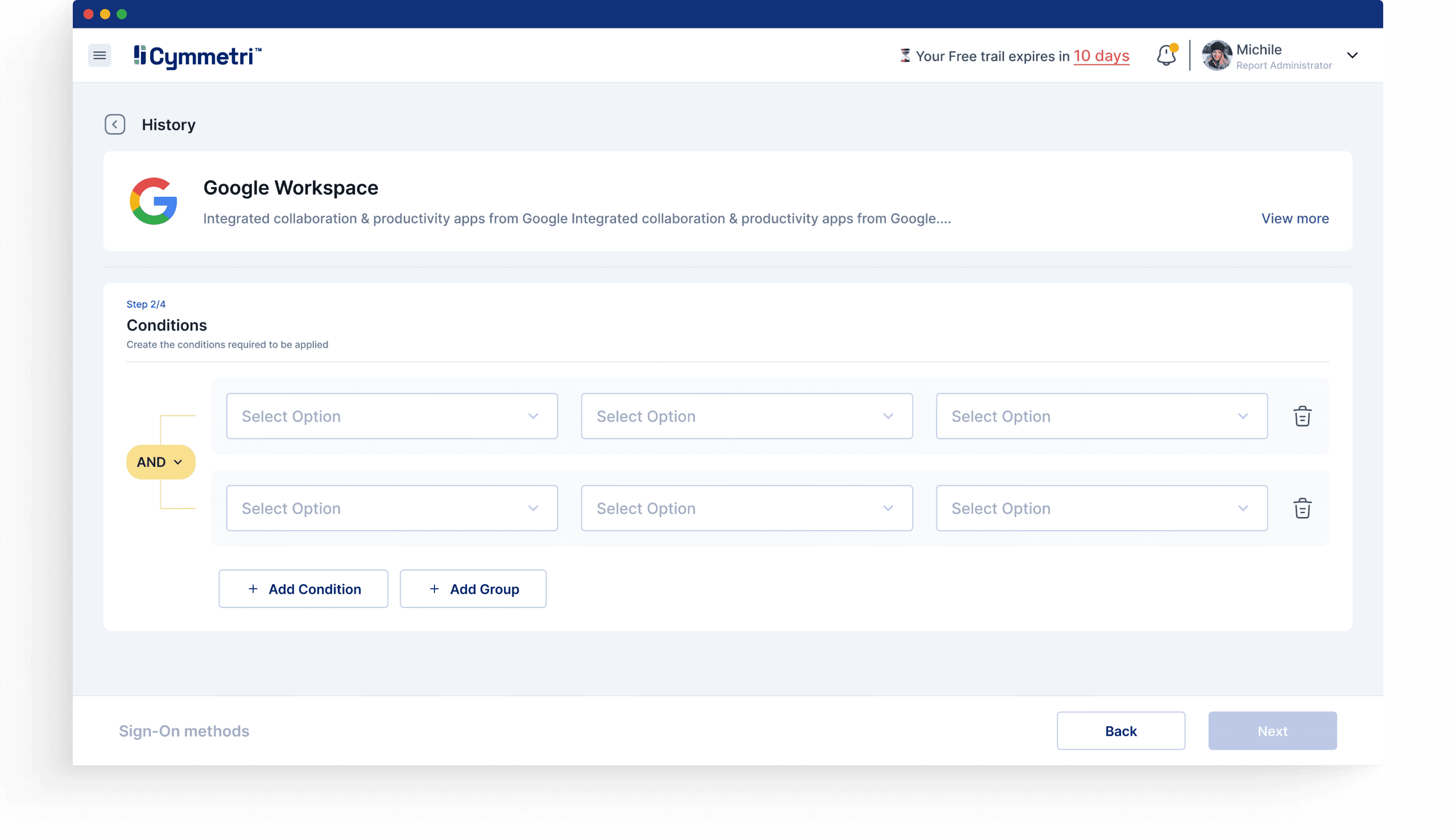Viewport: 1456px width, 835px height.
Task: Click the hourglass trial icon
Action: click(x=905, y=56)
